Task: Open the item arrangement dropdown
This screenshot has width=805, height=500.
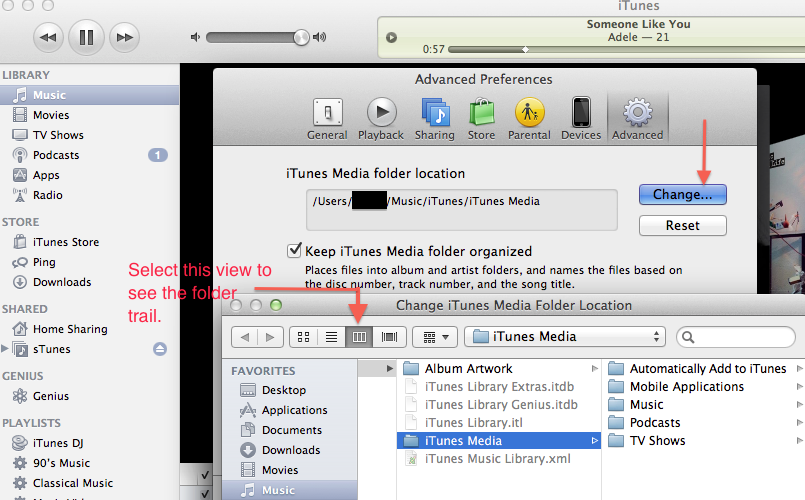Action: coord(435,337)
